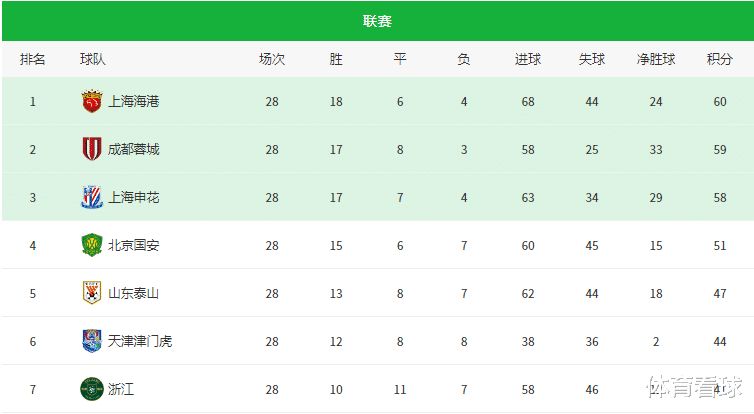Open the 山东泰山 team name link

click(x=133, y=293)
